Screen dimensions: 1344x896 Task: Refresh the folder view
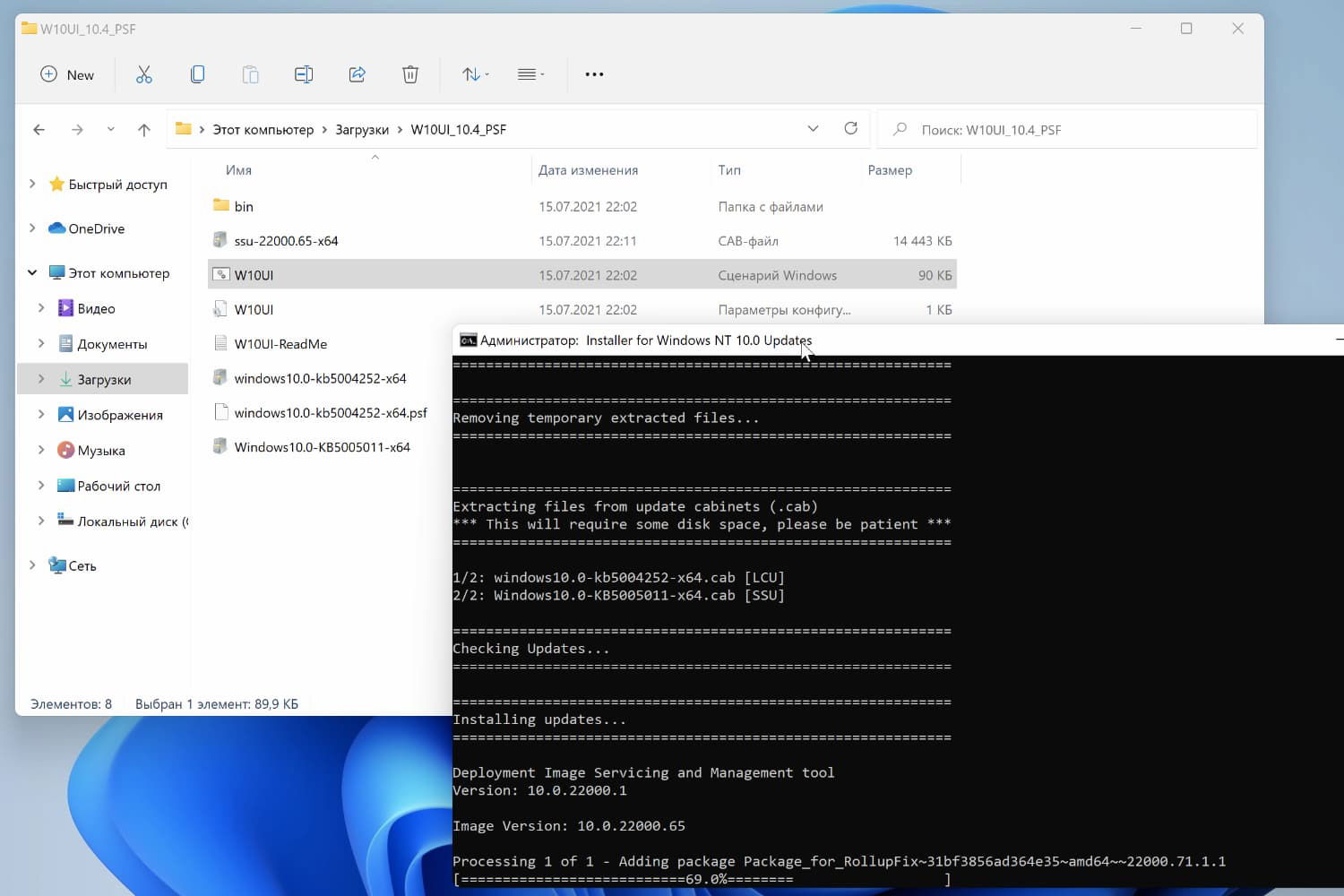coord(851,129)
